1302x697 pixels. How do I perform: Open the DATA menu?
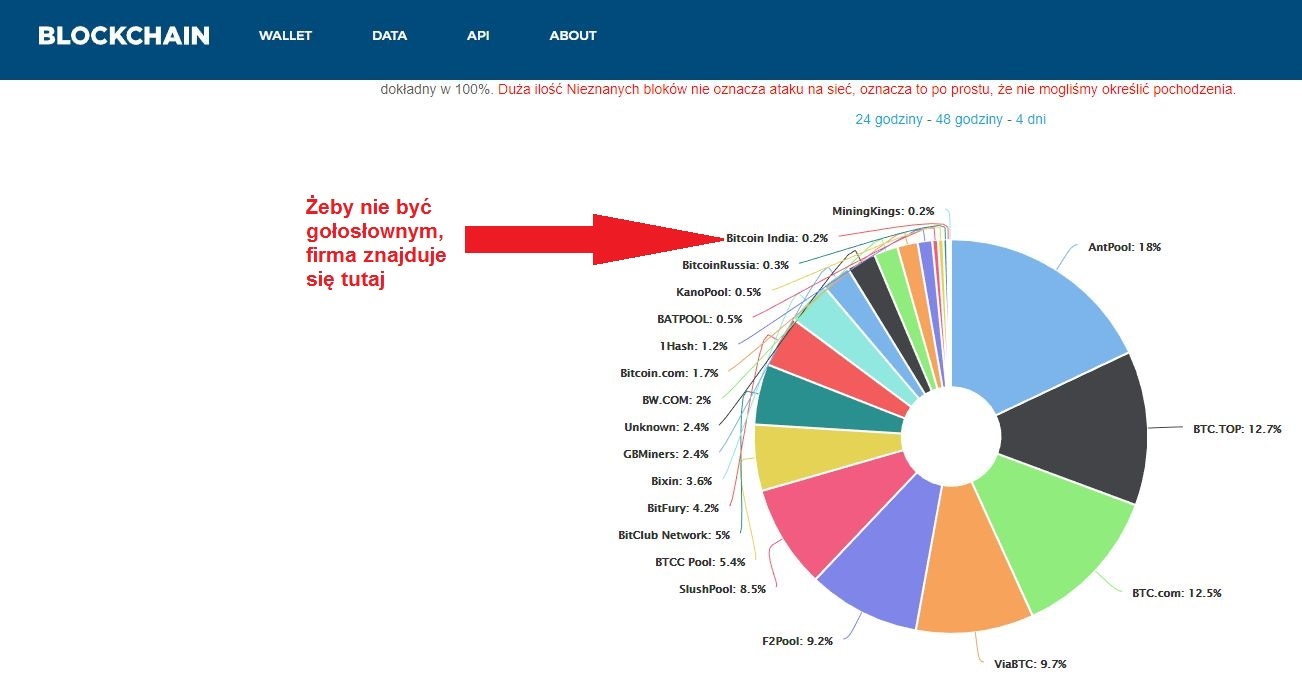pyautogui.click(x=389, y=36)
